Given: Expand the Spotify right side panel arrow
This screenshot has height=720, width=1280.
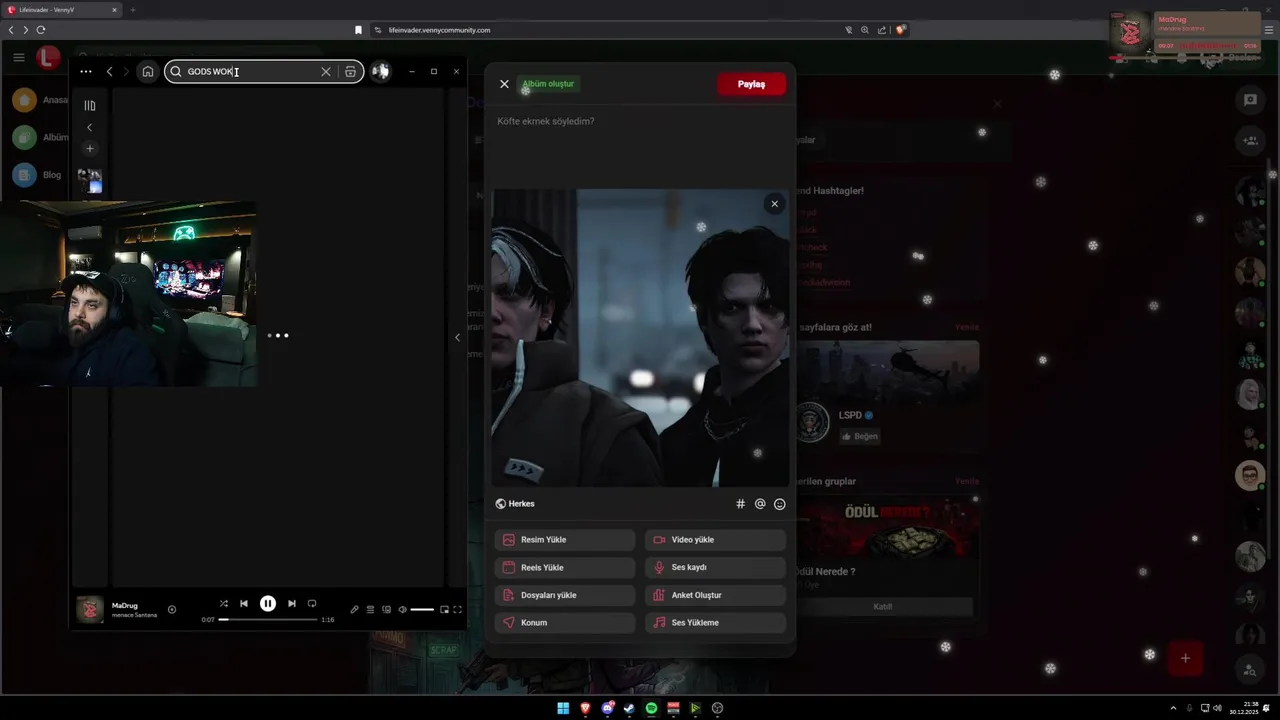Looking at the screenshot, I should pos(457,337).
